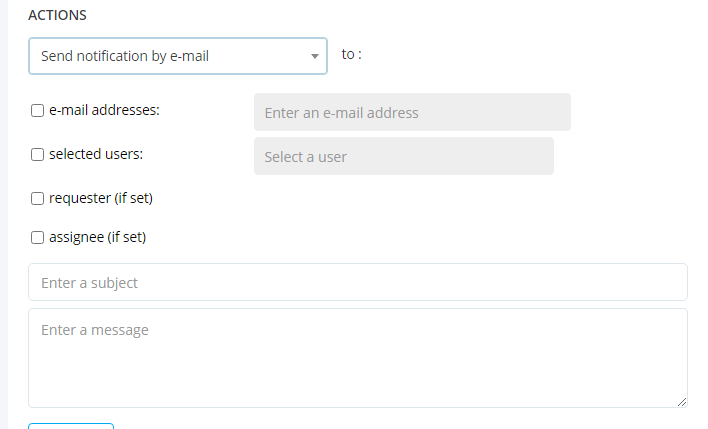Tick the selected users checkbox
708x429 pixels.
(x=38, y=155)
